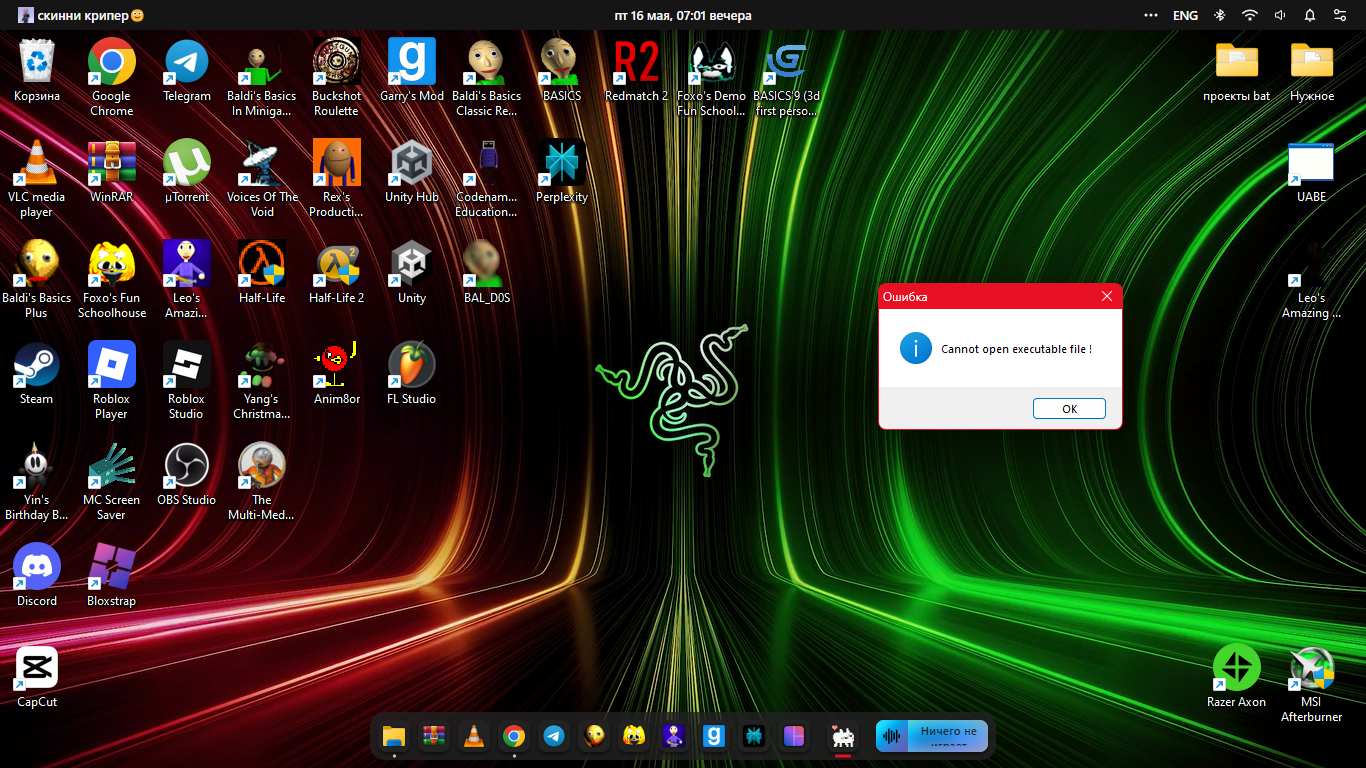Viewport: 1366px width, 768px height.
Task: Select the Steam desktop shortcut
Action: tap(37, 373)
